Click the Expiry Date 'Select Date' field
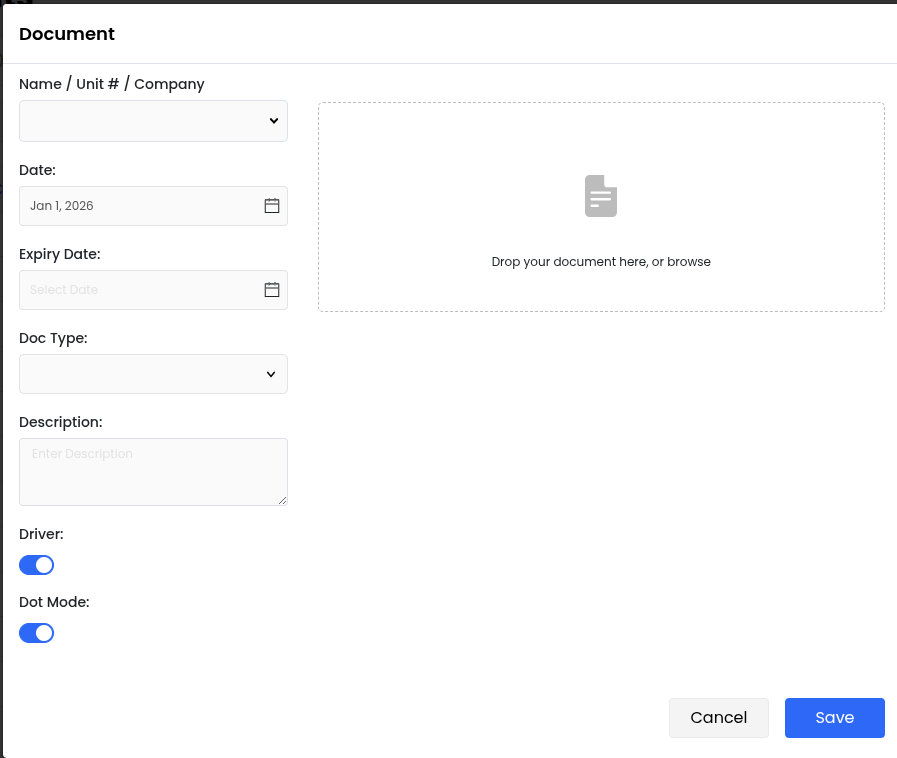This screenshot has width=897, height=758. (140, 290)
